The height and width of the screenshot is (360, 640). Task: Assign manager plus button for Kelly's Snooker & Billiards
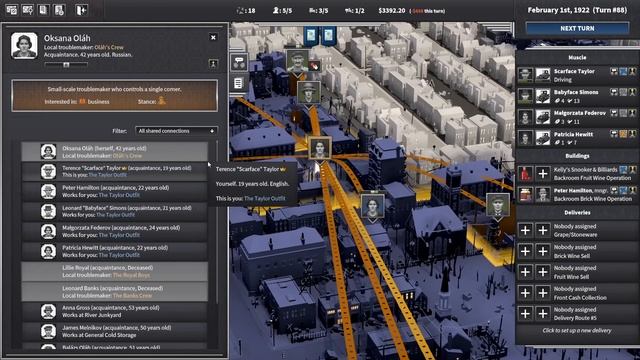coord(543,174)
